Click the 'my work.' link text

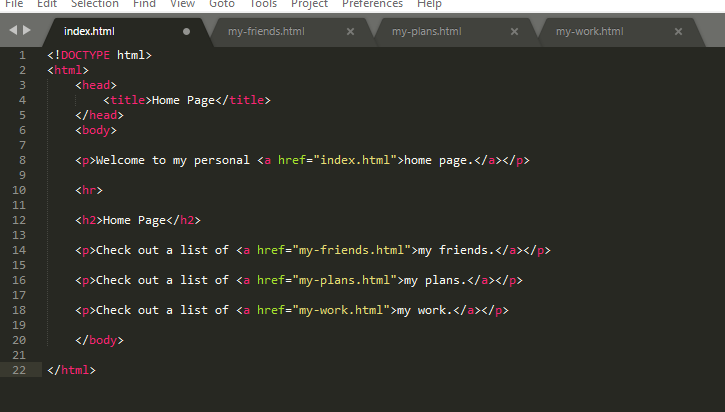425,310
